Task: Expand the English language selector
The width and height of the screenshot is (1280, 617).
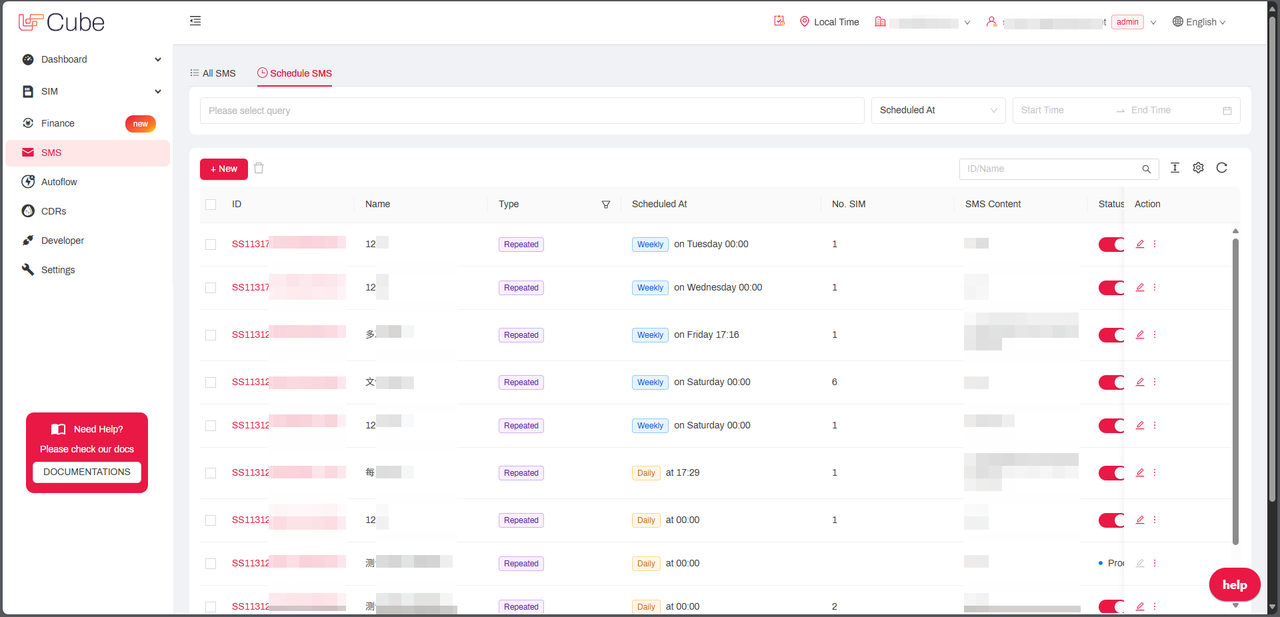Action: pos(1199,22)
